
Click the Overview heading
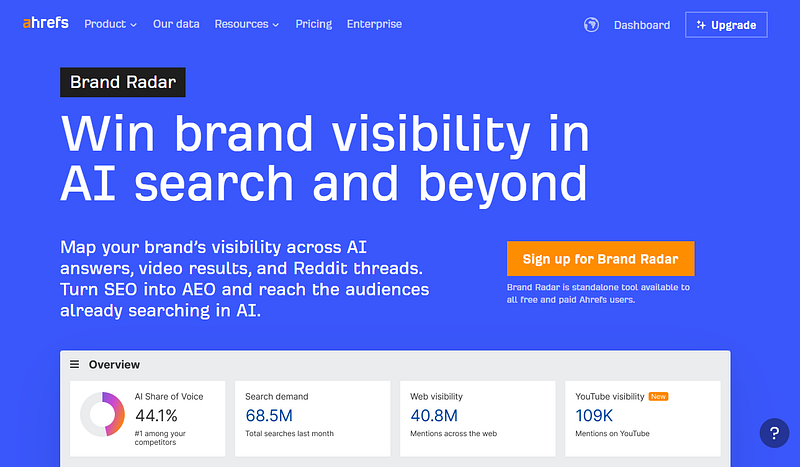(x=114, y=364)
